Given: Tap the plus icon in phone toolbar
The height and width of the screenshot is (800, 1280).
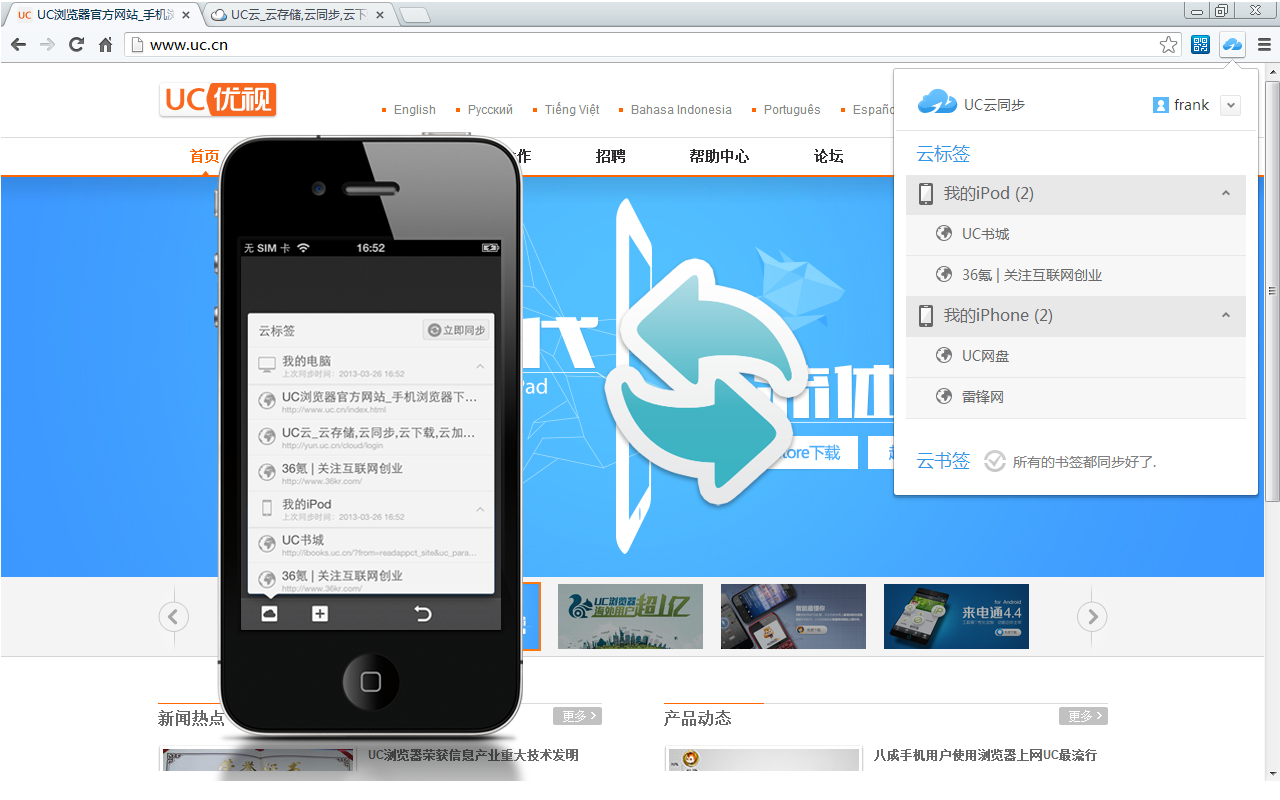Looking at the screenshot, I should tap(320, 613).
